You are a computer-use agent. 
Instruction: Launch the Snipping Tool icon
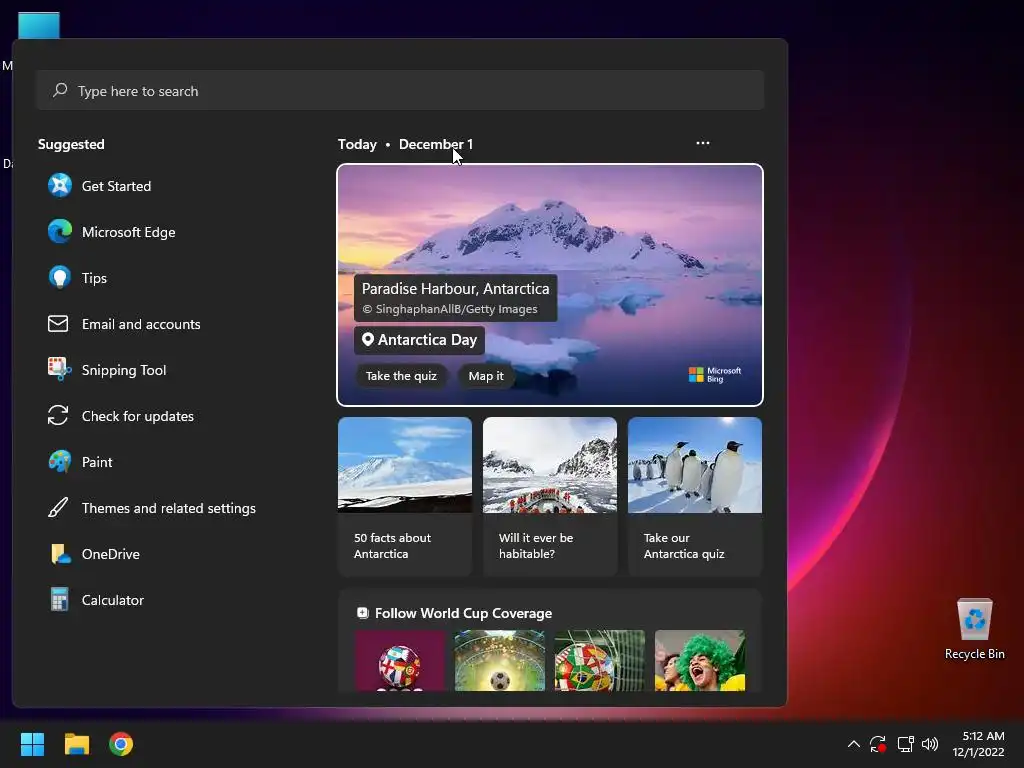click(59, 370)
